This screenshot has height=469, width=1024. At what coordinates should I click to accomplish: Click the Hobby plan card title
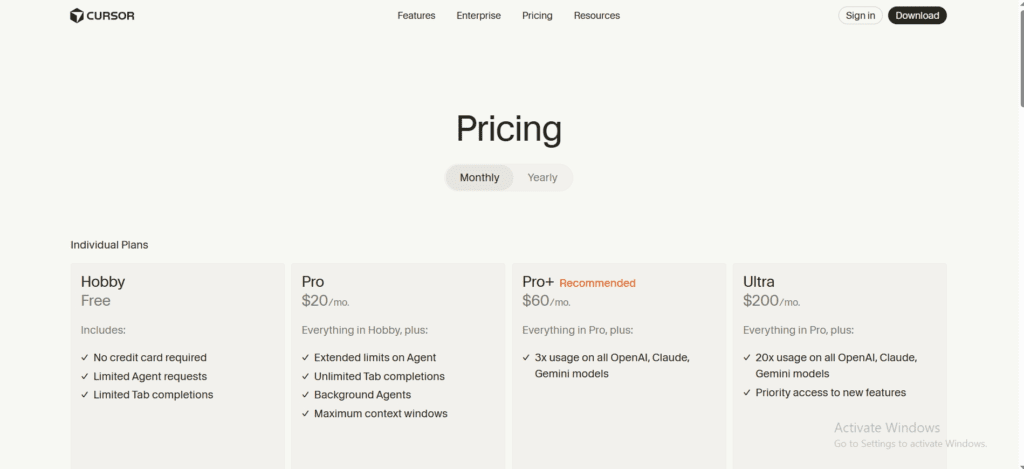coord(103,282)
